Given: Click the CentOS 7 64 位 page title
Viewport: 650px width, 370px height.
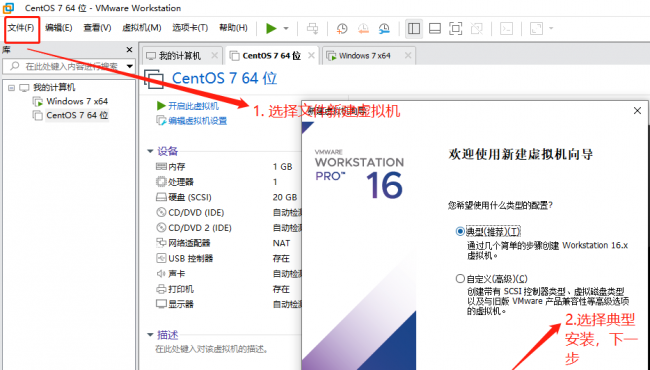Looking at the screenshot, I should [224, 78].
